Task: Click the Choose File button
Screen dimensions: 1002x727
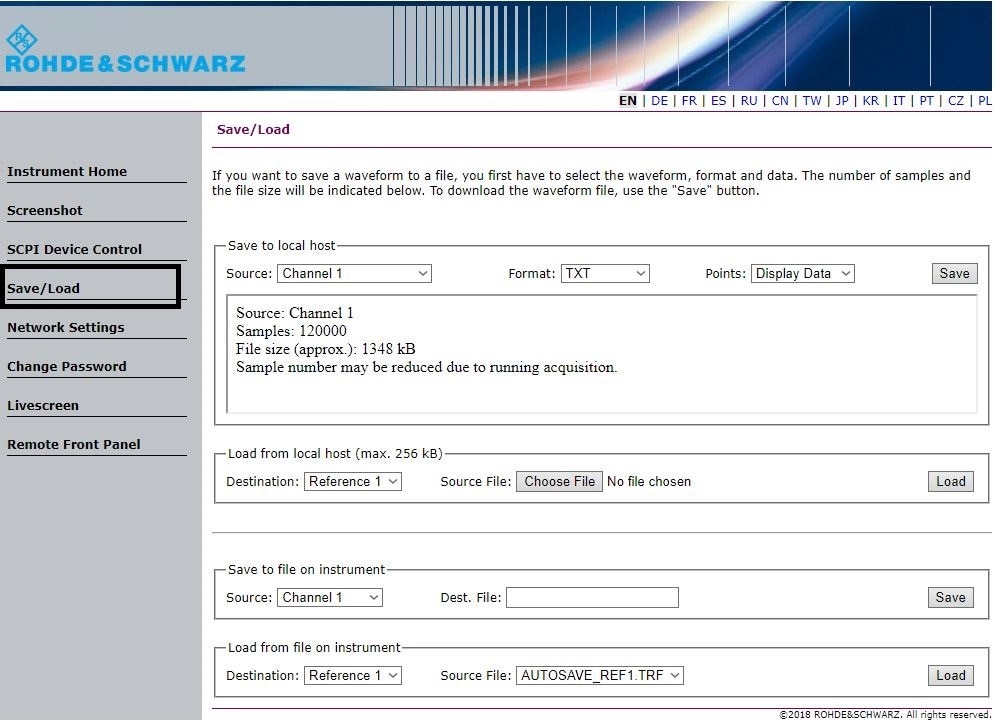Action: click(559, 482)
